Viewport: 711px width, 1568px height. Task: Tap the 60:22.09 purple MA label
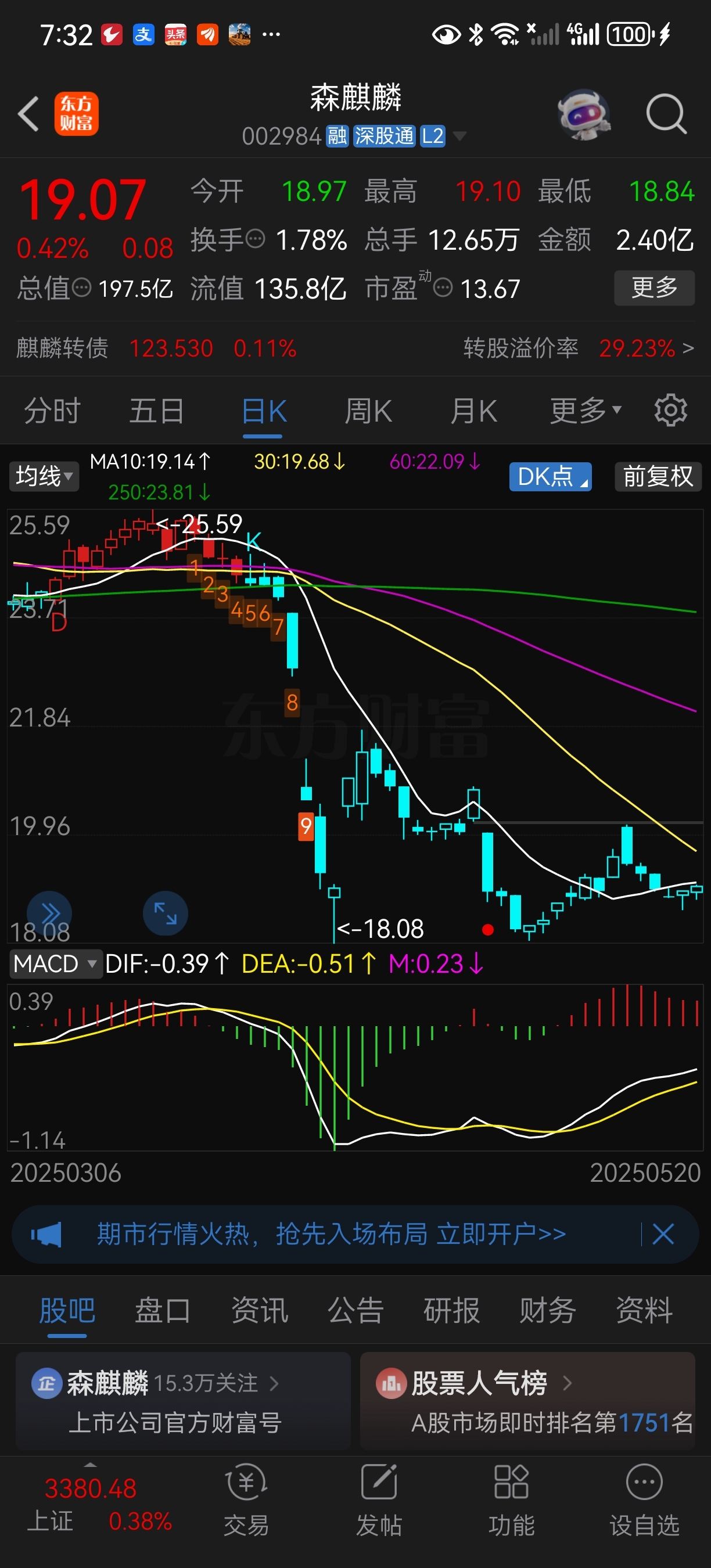[435, 461]
